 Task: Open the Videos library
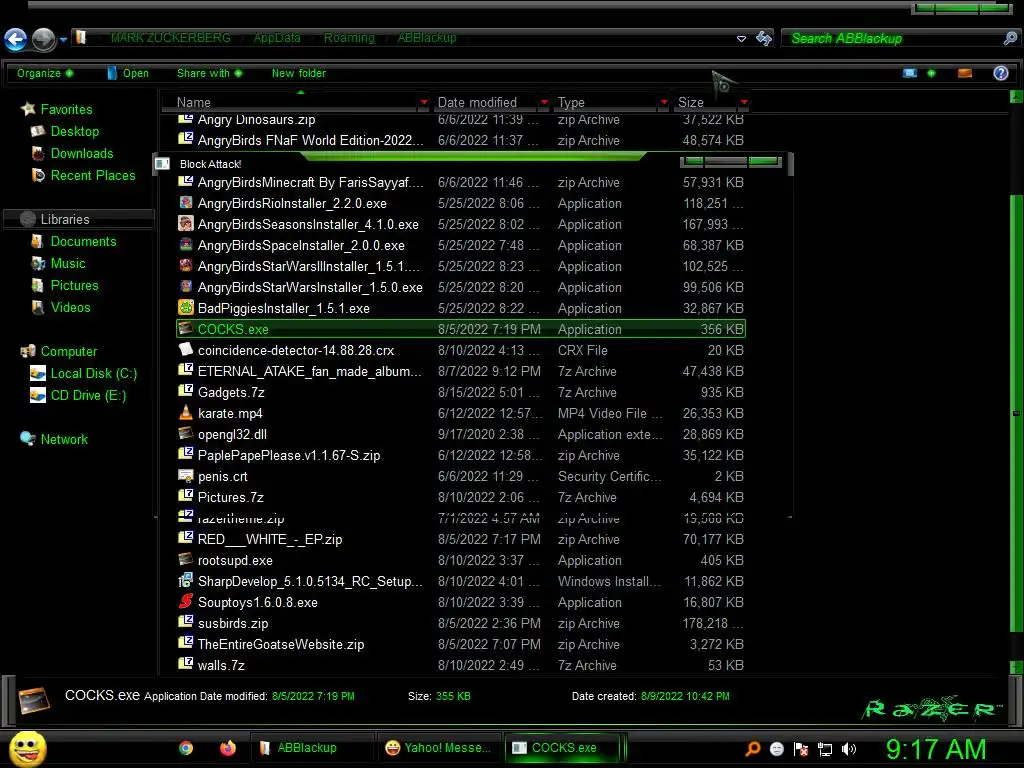(x=61, y=308)
